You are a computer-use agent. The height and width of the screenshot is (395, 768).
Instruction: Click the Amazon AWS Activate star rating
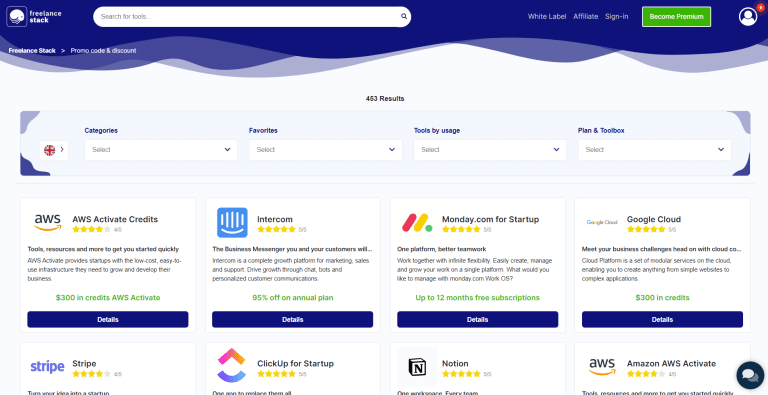click(x=646, y=374)
